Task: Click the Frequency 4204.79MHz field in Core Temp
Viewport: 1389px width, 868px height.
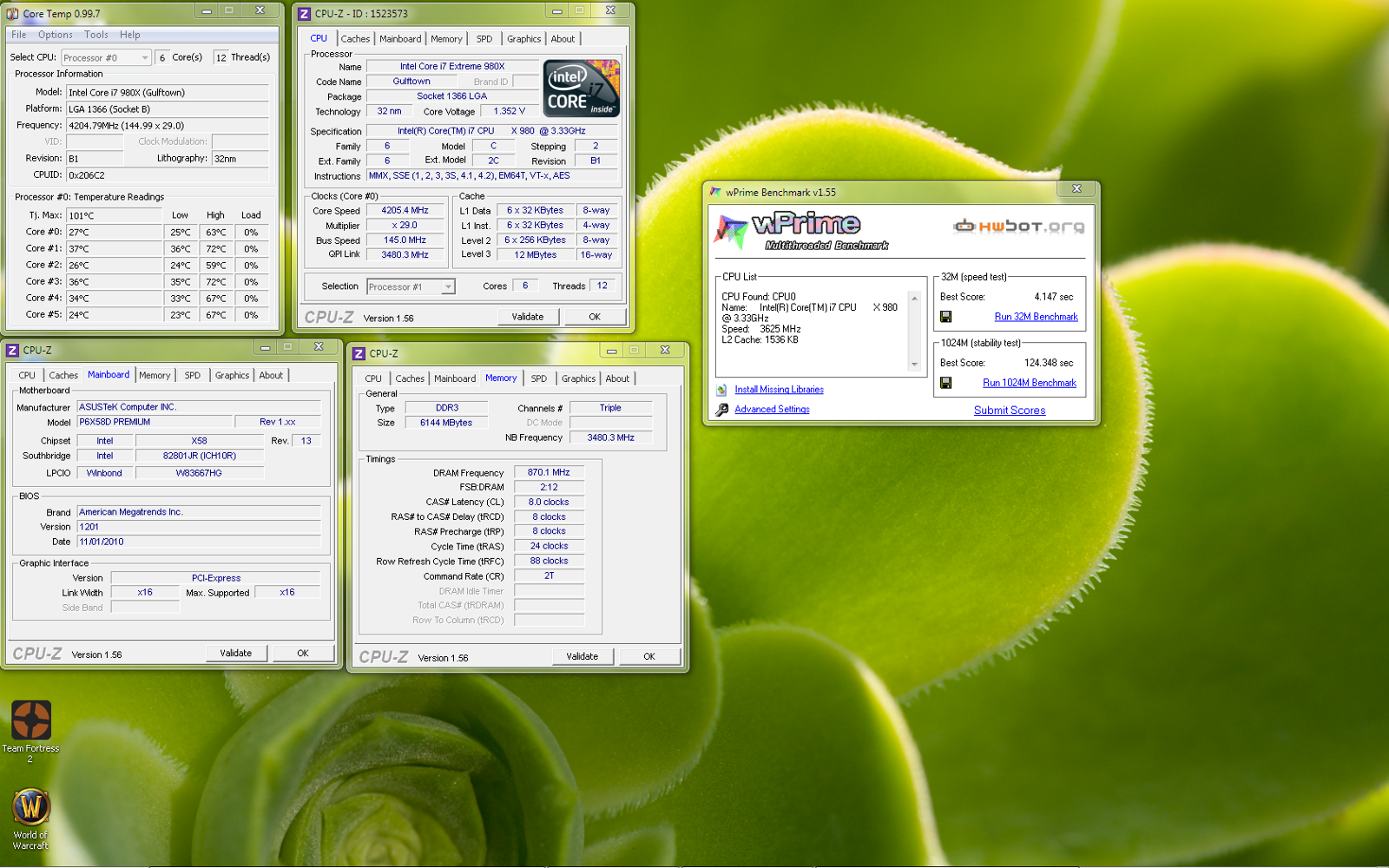Action: coord(168,126)
